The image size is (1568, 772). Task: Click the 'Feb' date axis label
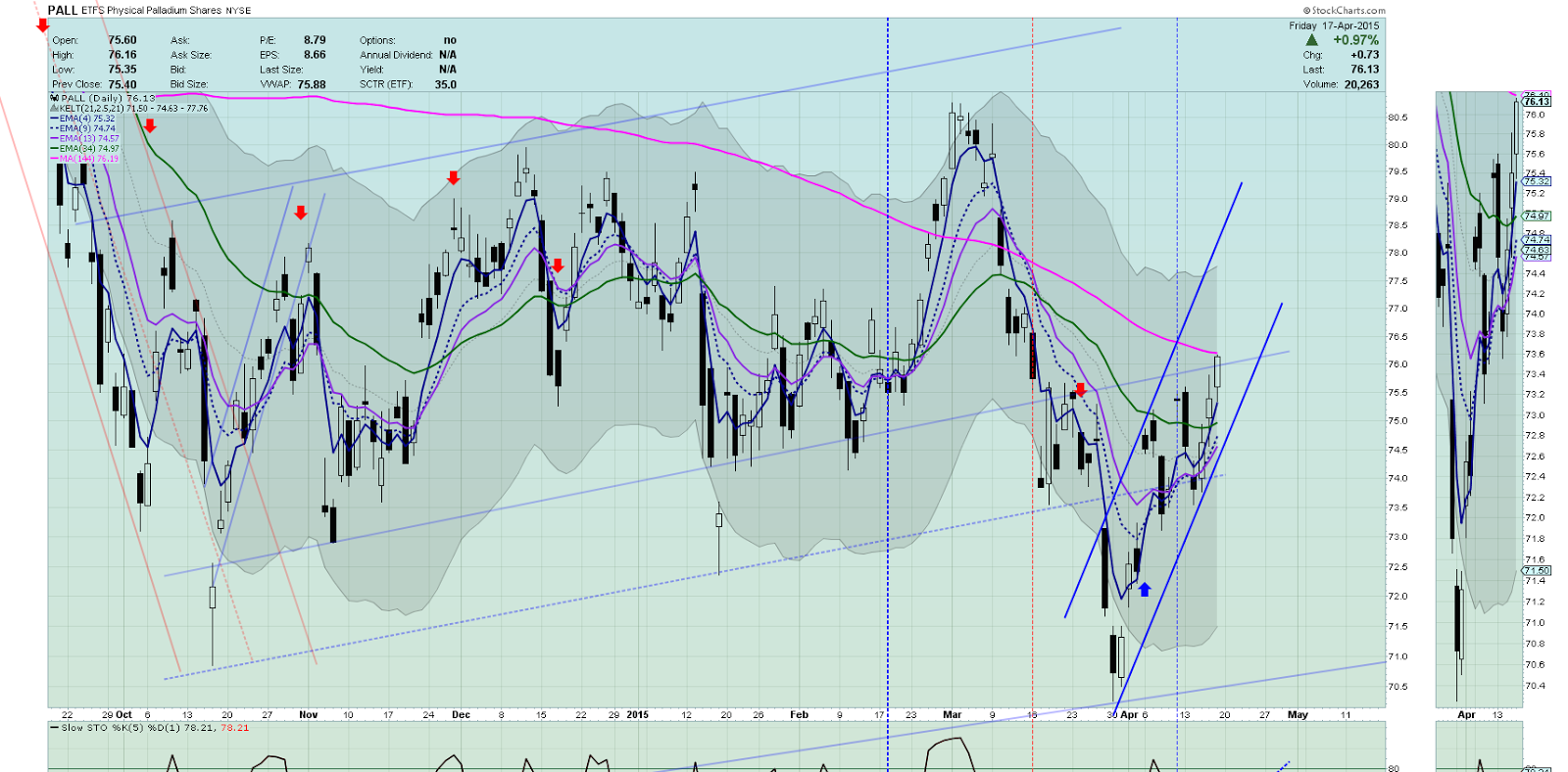[x=800, y=715]
